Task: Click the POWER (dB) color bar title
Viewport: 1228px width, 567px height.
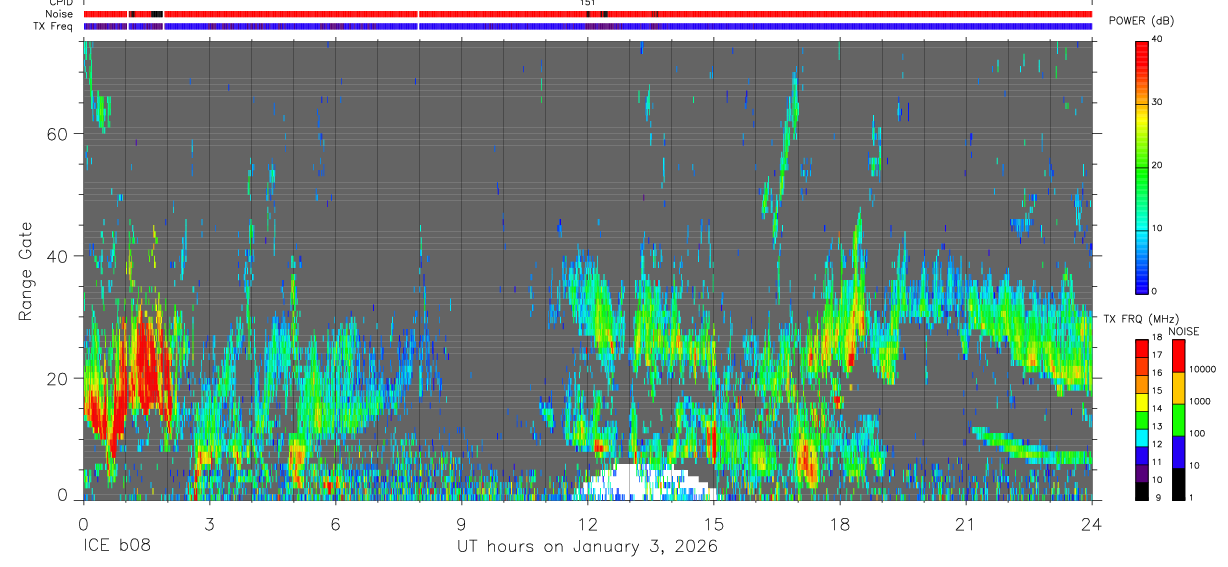Action: (x=1141, y=20)
